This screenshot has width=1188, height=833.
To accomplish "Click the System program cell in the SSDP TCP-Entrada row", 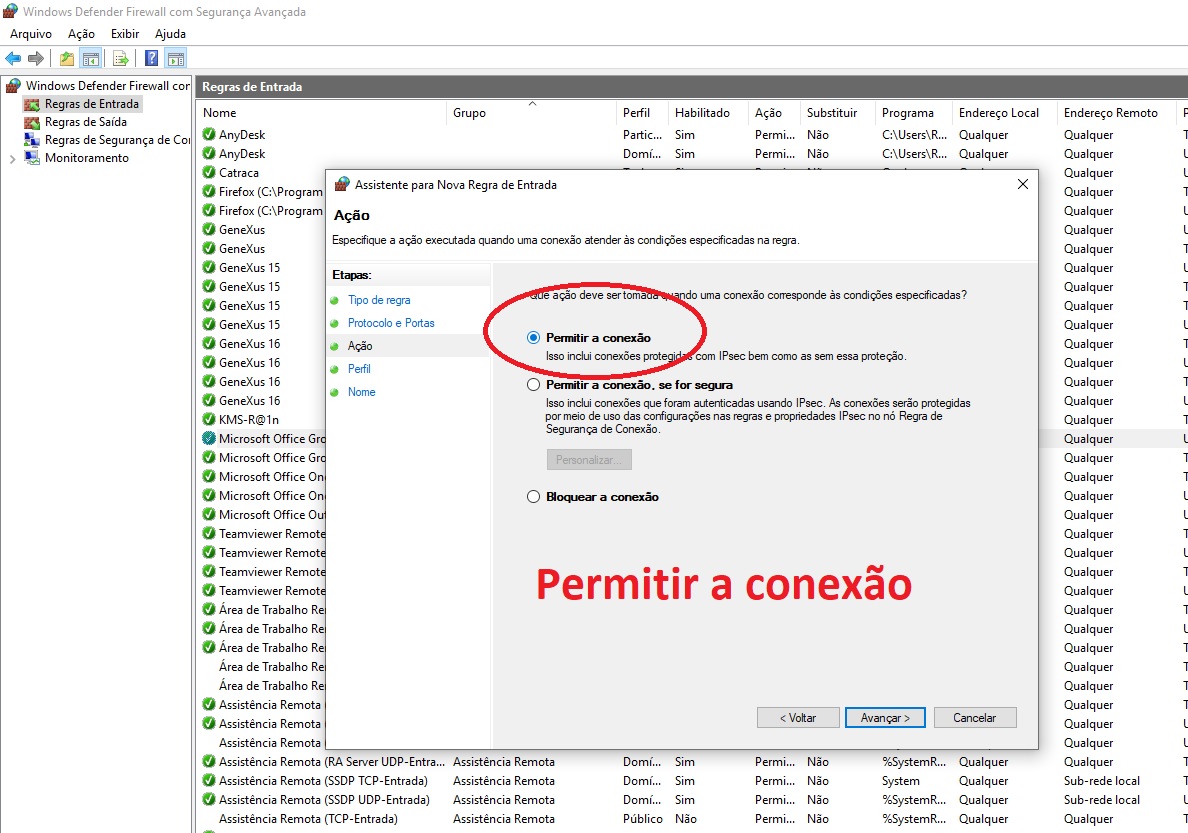I will [x=901, y=781].
